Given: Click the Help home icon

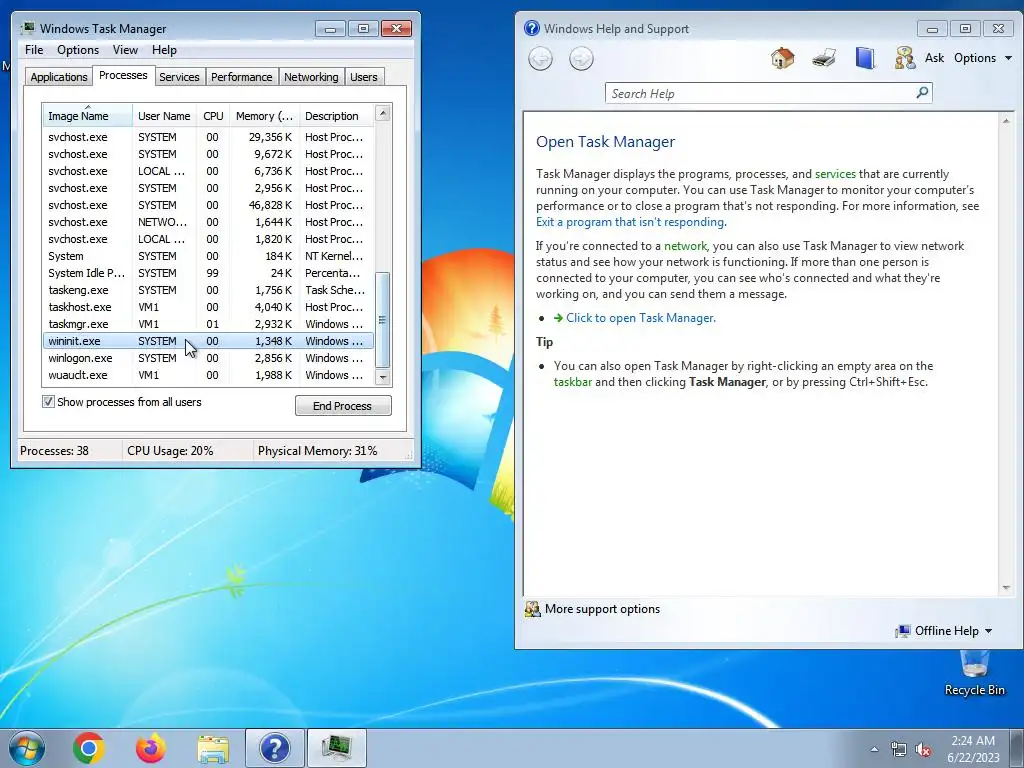Looking at the screenshot, I should click(x=782, y=58).
